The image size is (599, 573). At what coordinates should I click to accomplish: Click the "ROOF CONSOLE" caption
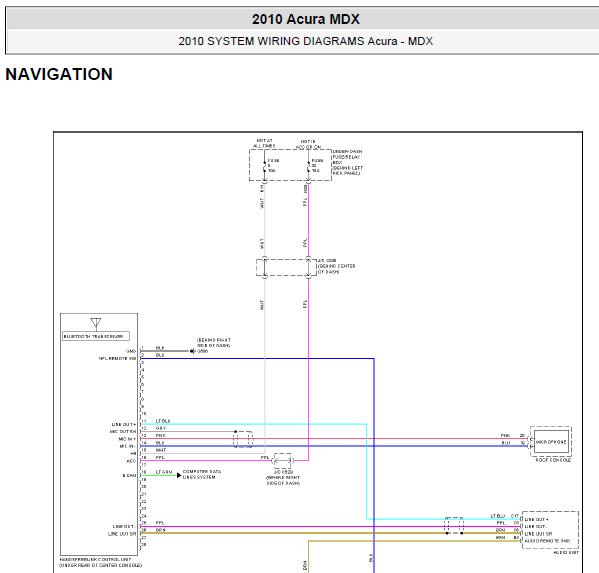coord(553,460)
